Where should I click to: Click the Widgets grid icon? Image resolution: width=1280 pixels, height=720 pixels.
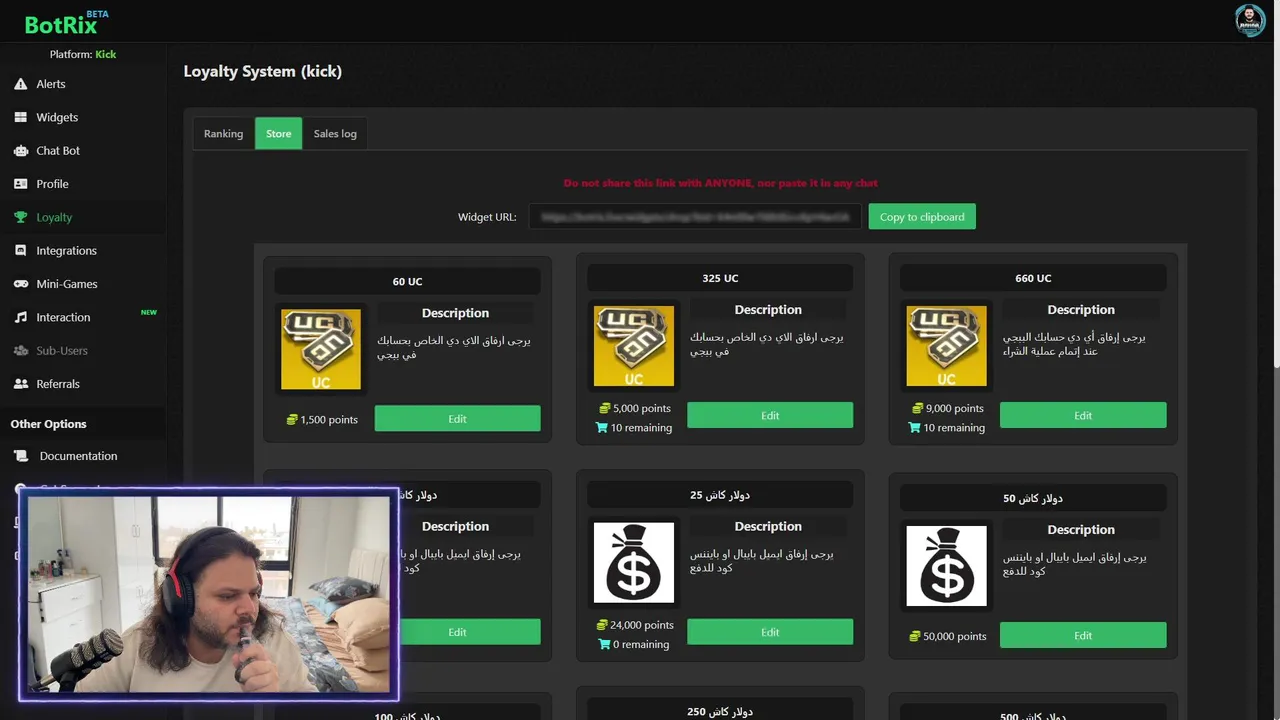(x=20, y=117)
